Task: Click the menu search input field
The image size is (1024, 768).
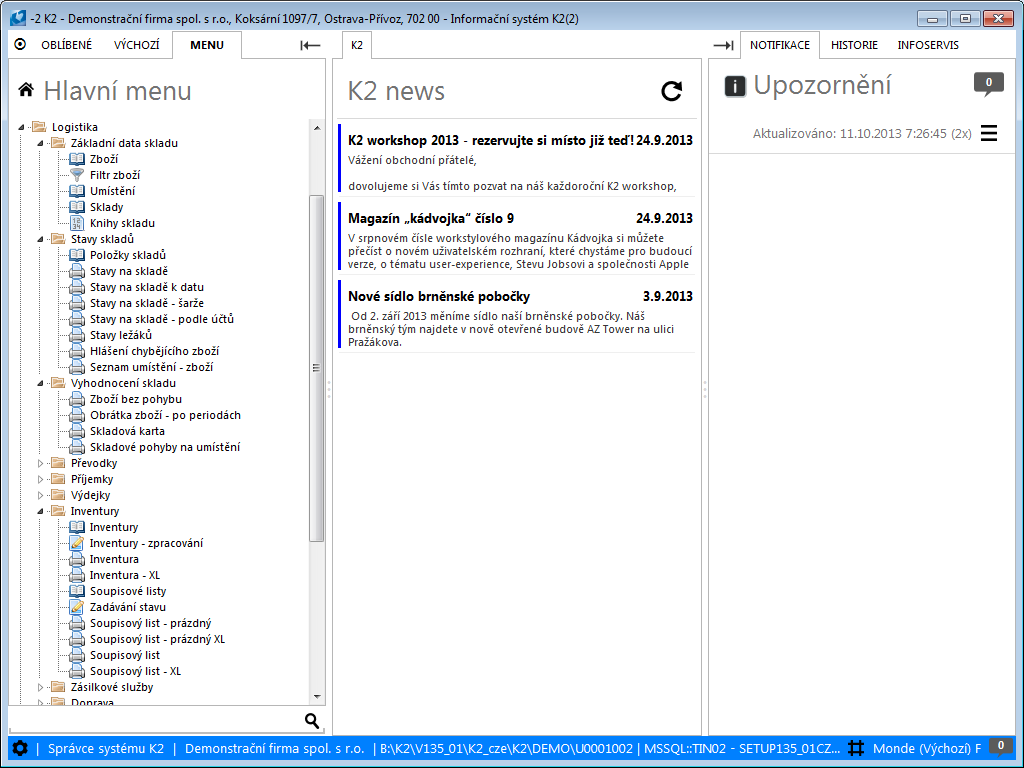Action: (155, 720)
